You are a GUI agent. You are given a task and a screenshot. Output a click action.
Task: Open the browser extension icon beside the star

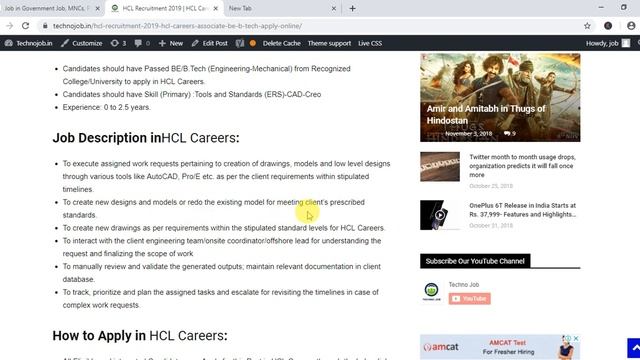point(608,26)
